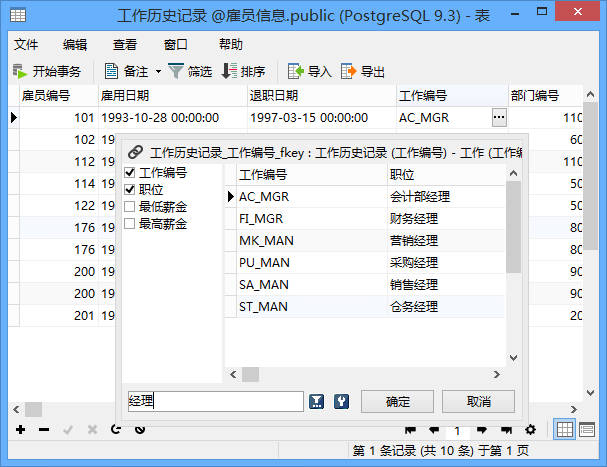Click the 确定 button

click(397, 402)
